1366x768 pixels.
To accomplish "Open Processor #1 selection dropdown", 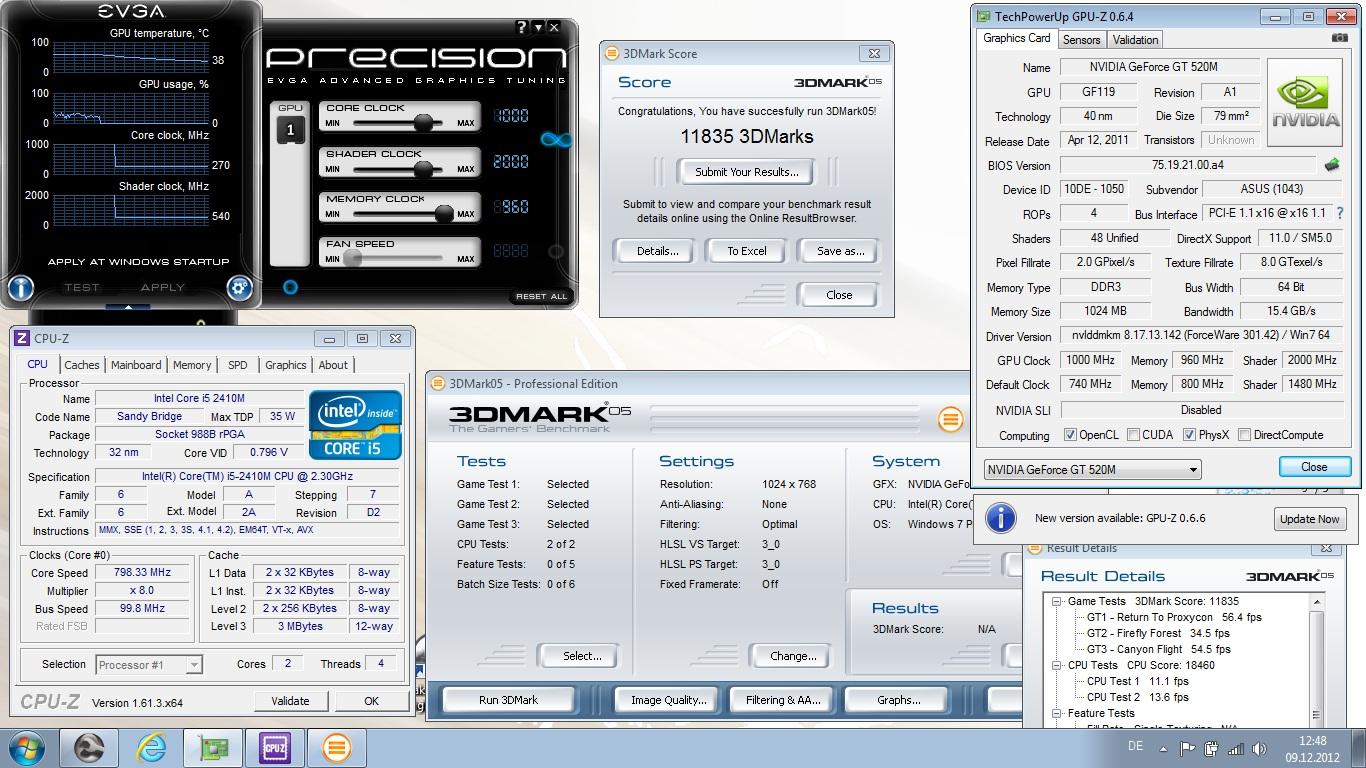I will pyautogui.click(x=149, y=664).
